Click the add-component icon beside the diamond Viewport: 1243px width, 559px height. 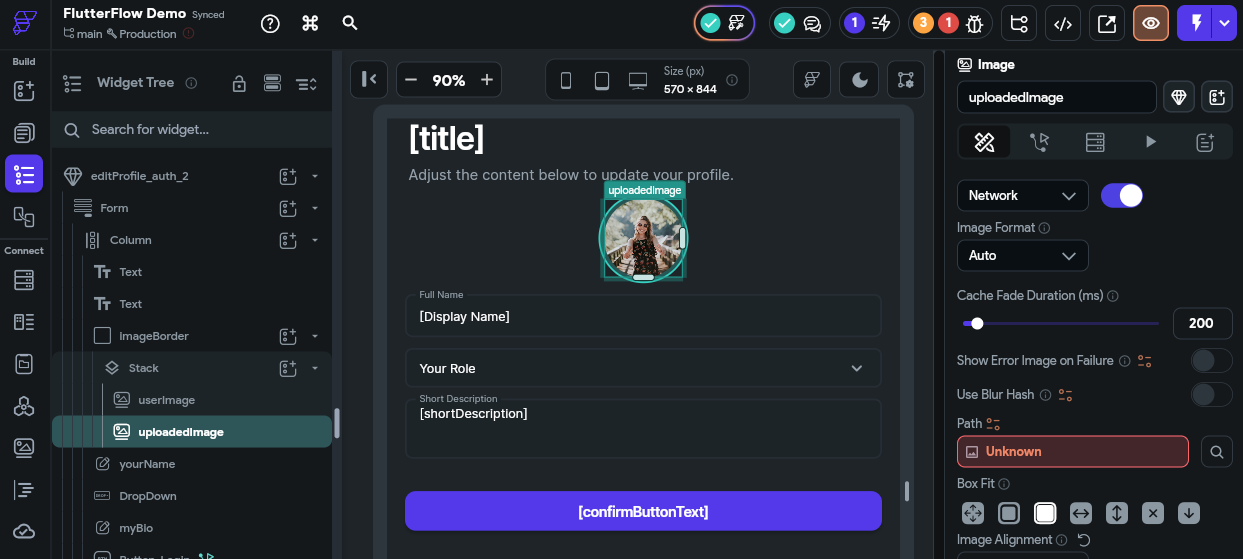click(x=1217, y=97)
